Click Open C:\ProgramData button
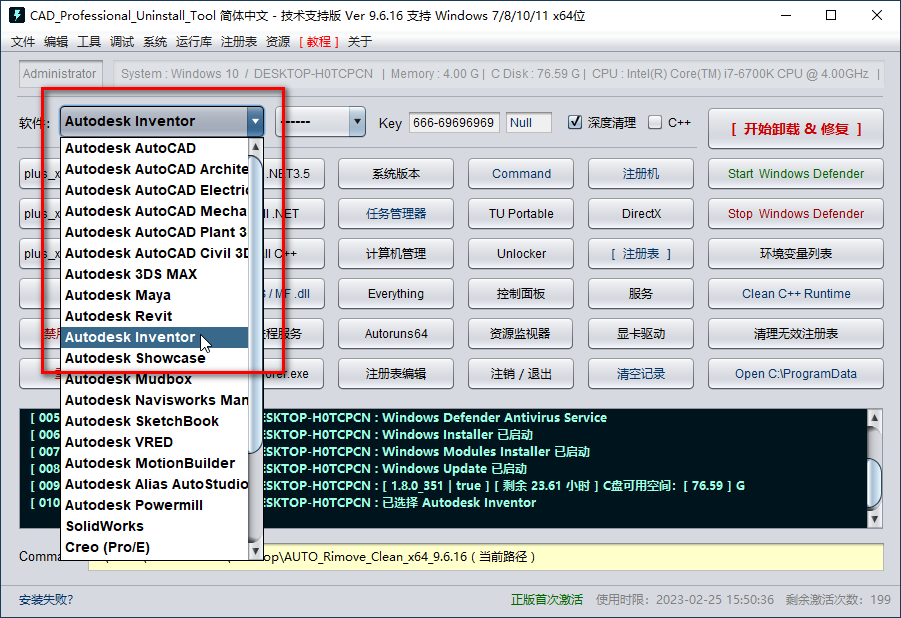 point(796,374)
